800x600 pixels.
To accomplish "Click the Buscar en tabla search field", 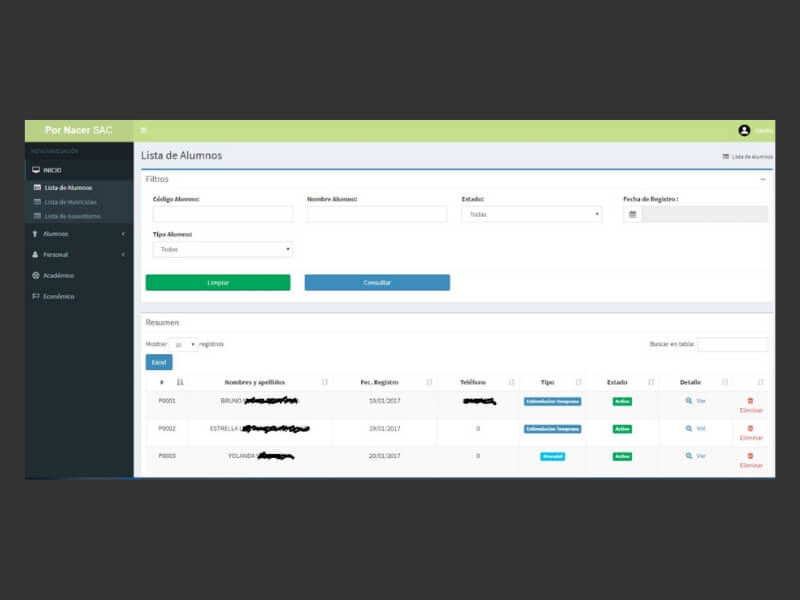I will (732, 344).
